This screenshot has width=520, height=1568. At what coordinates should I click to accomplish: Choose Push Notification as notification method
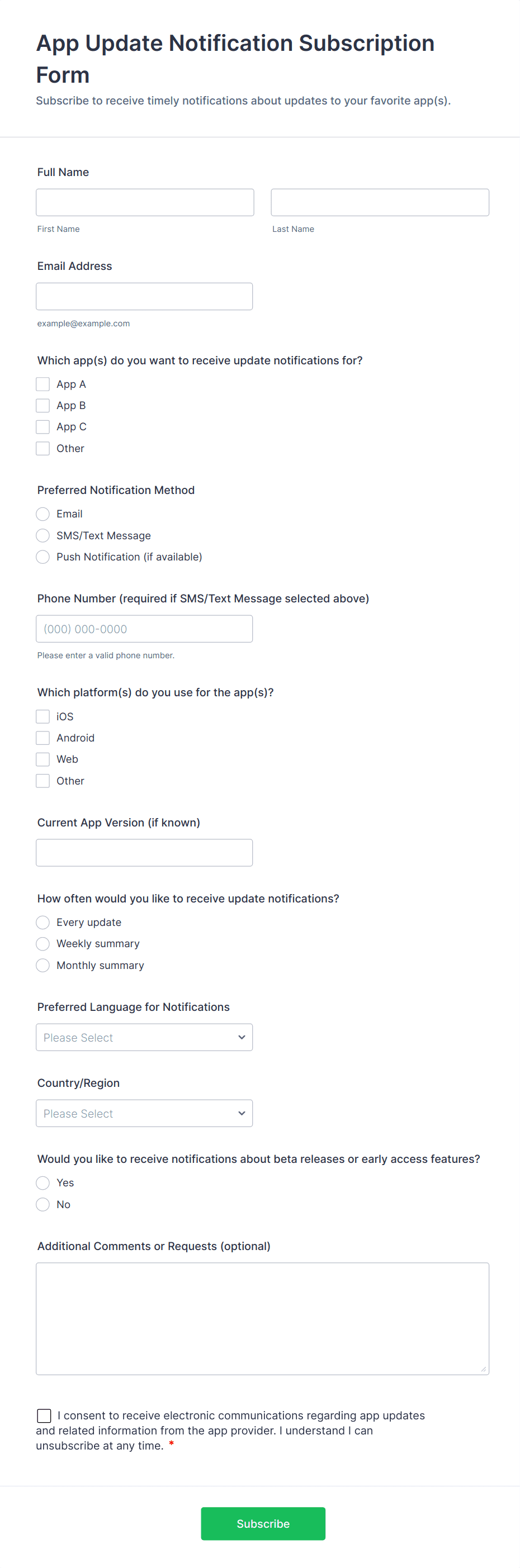[x=42, y=557]
